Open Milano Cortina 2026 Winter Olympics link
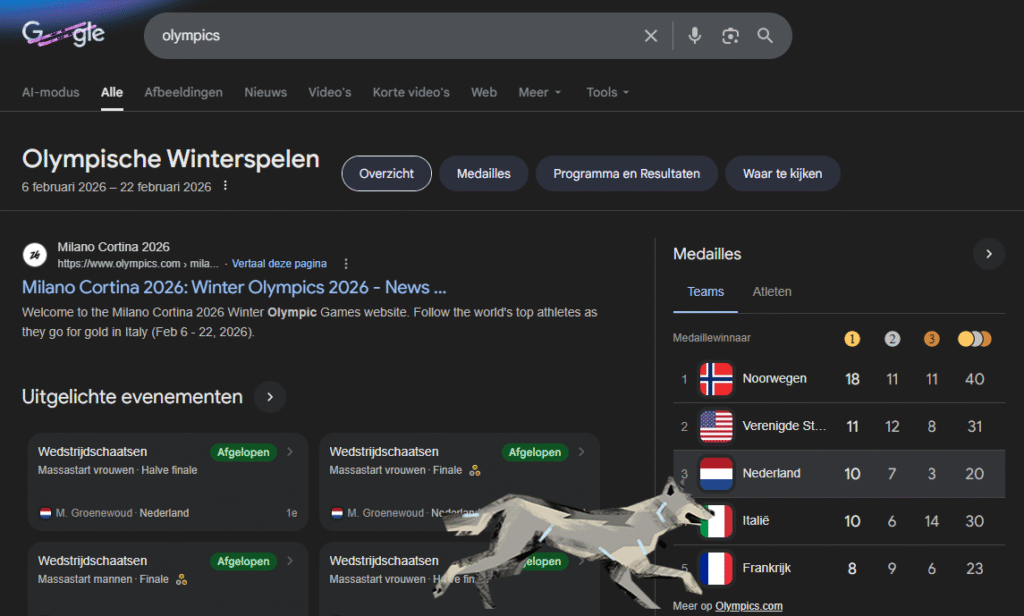 pos(234,287)
